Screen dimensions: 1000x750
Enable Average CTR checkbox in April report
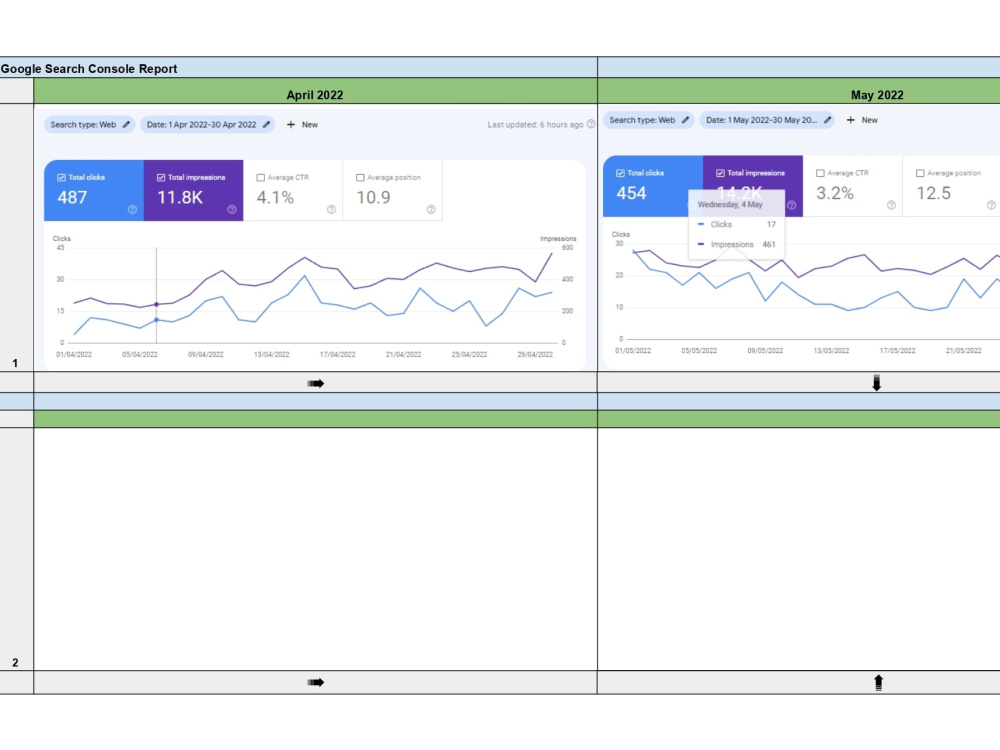tap(260, 178)
